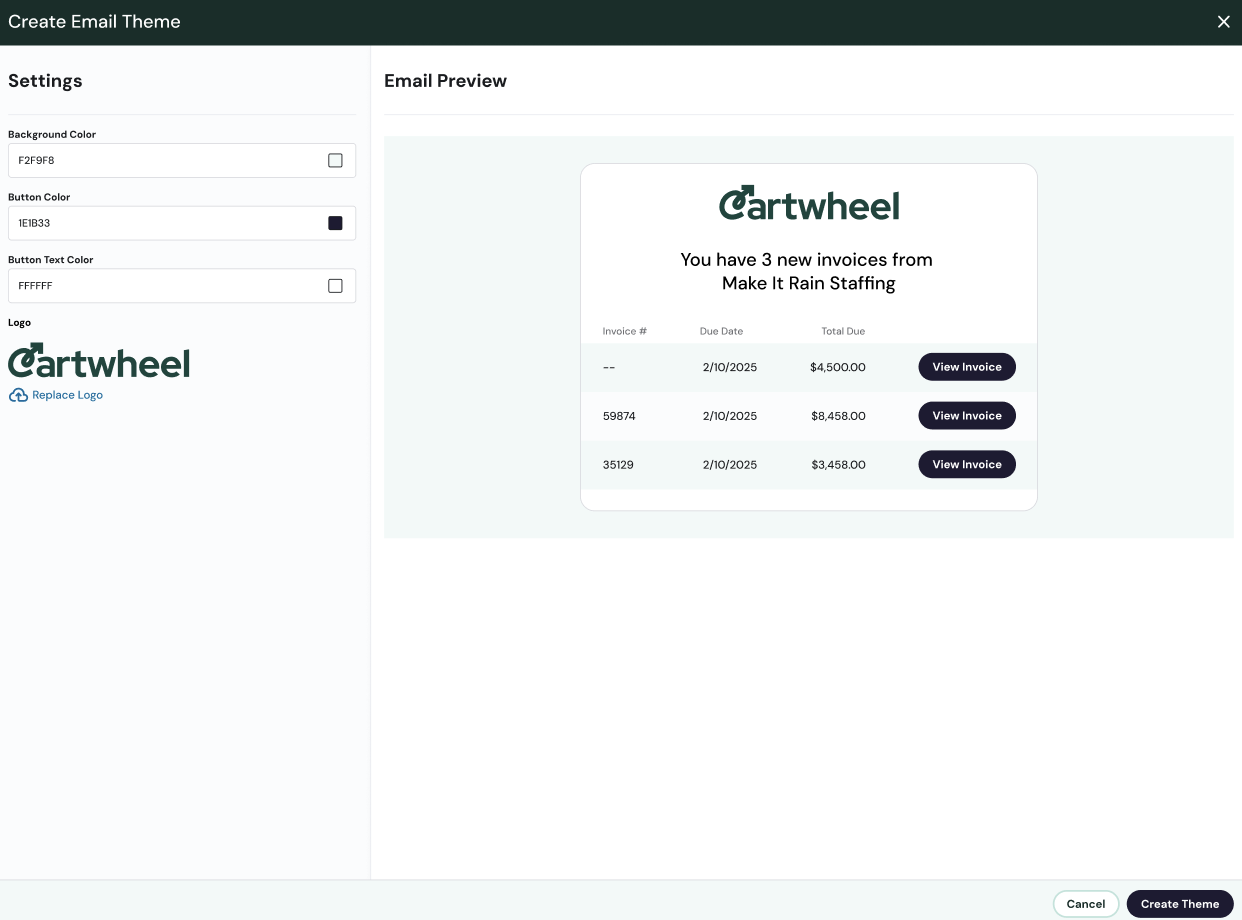1242x920 pixels.
Task: Click the due date in invoice 35129 row
Action: click(x=730, y=465)
